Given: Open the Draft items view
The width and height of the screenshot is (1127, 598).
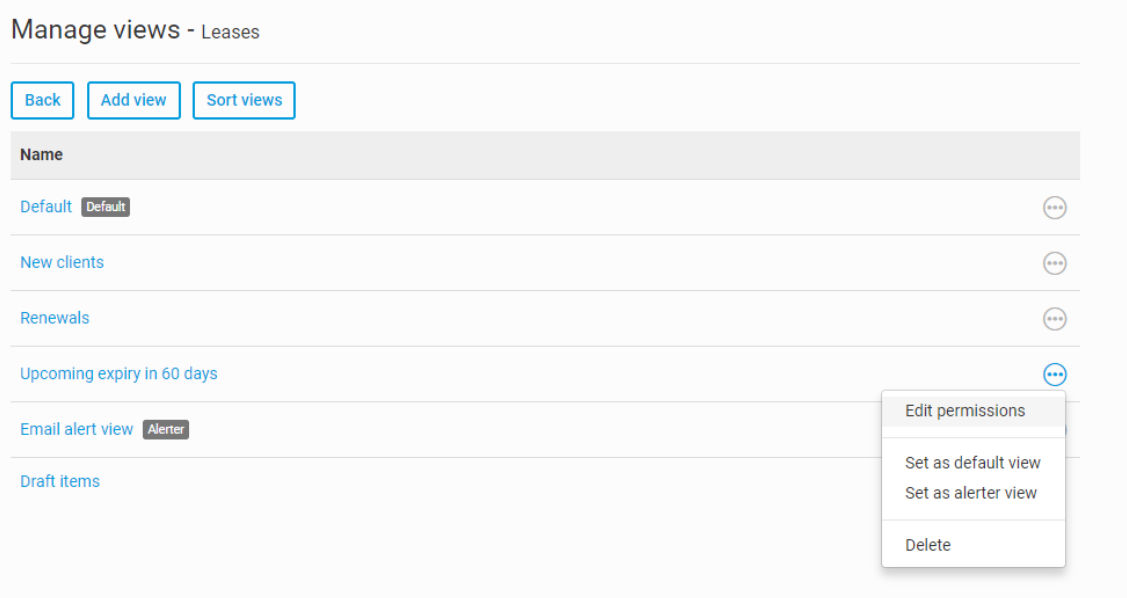Looking at the screenshot, I should click(x=60, y=482).
